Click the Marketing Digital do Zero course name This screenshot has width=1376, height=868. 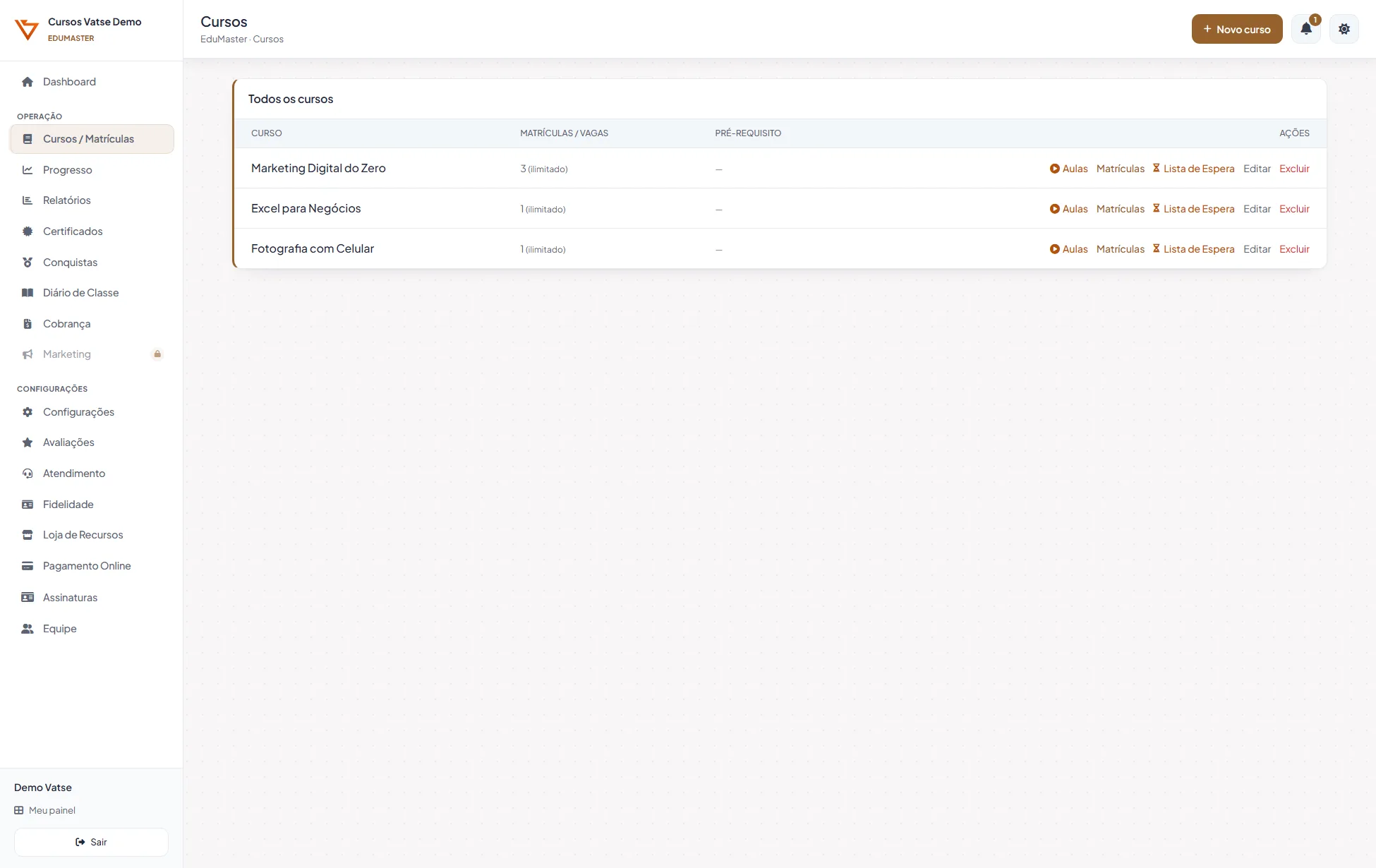tap(318, 168)
